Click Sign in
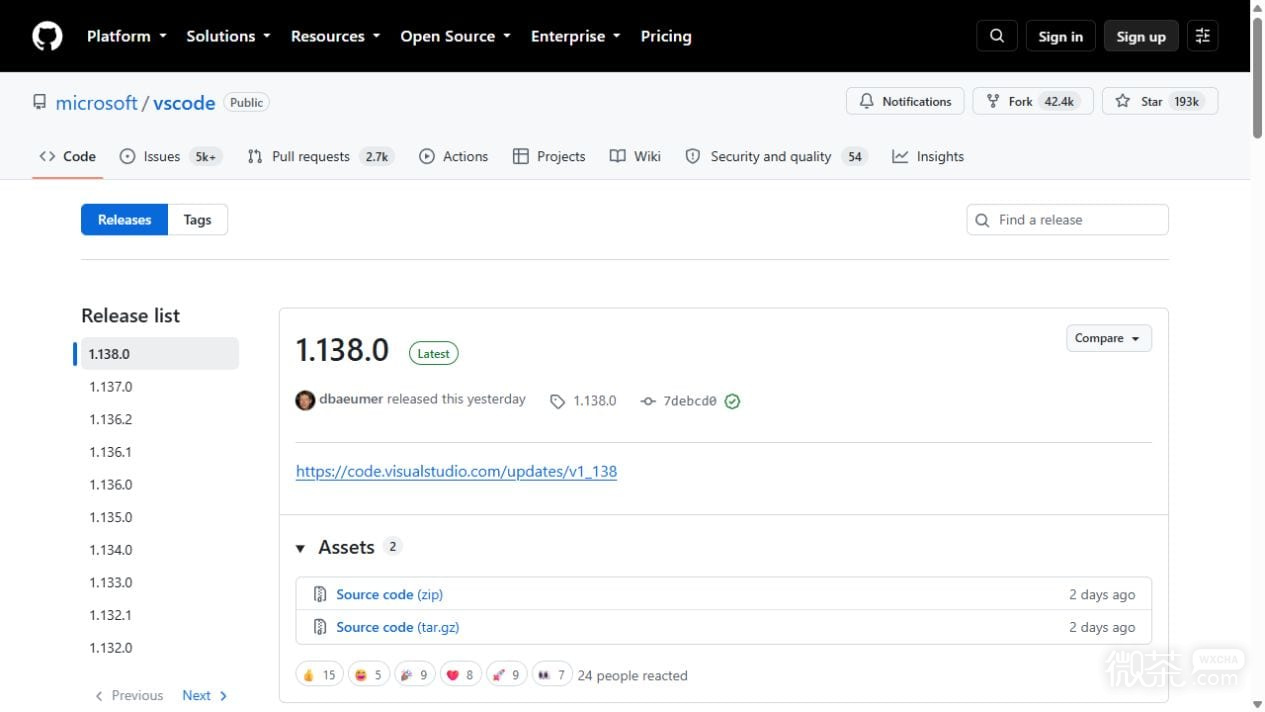This screenshot has height=712, width=1265. pos(1060,36)
